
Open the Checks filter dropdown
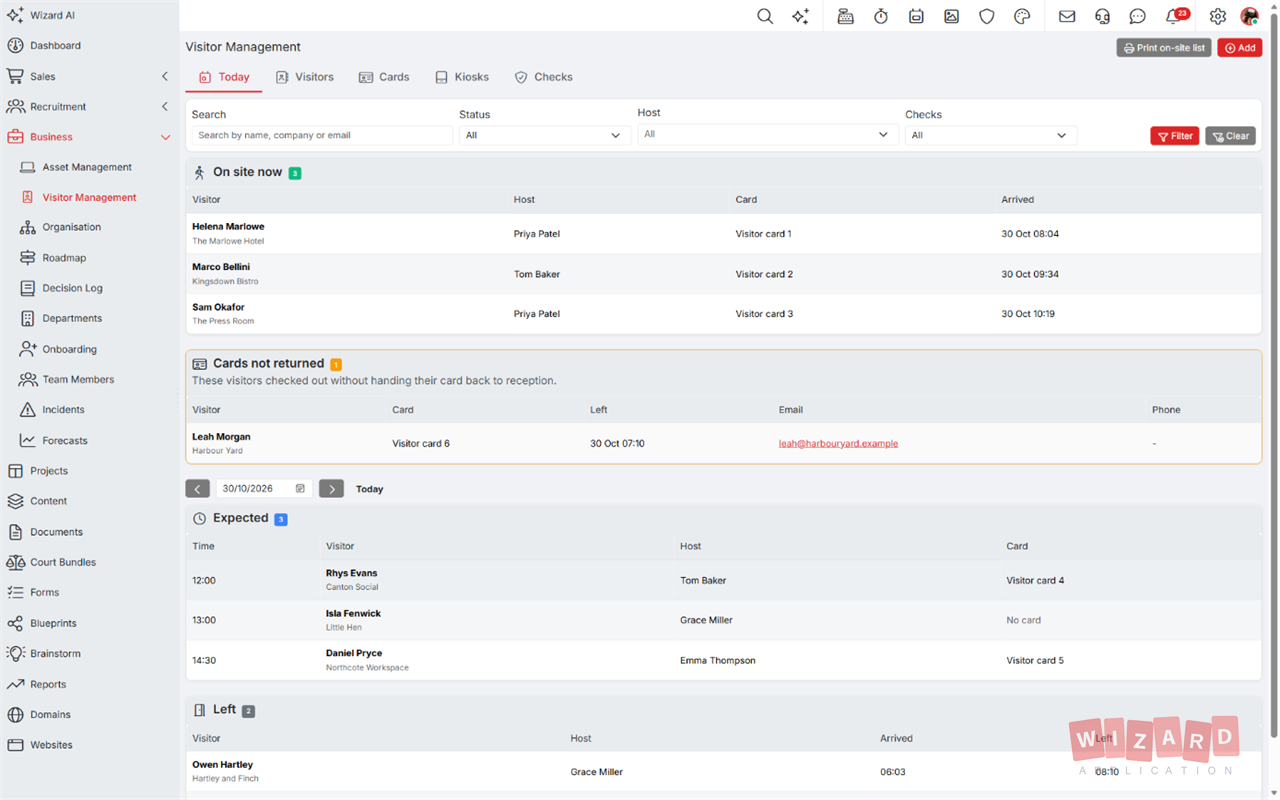991,135
